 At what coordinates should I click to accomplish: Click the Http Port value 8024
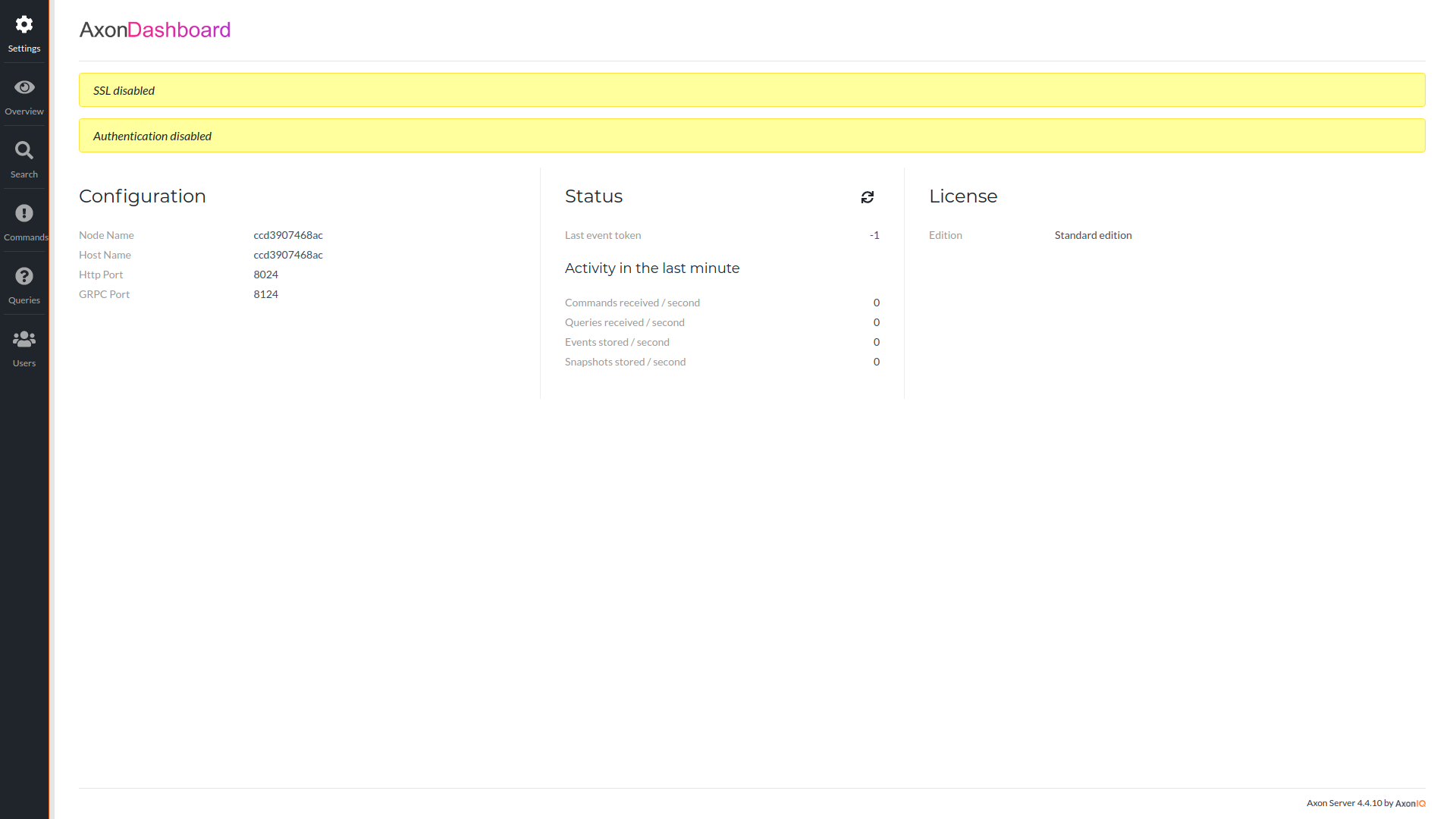click(265, 275)
